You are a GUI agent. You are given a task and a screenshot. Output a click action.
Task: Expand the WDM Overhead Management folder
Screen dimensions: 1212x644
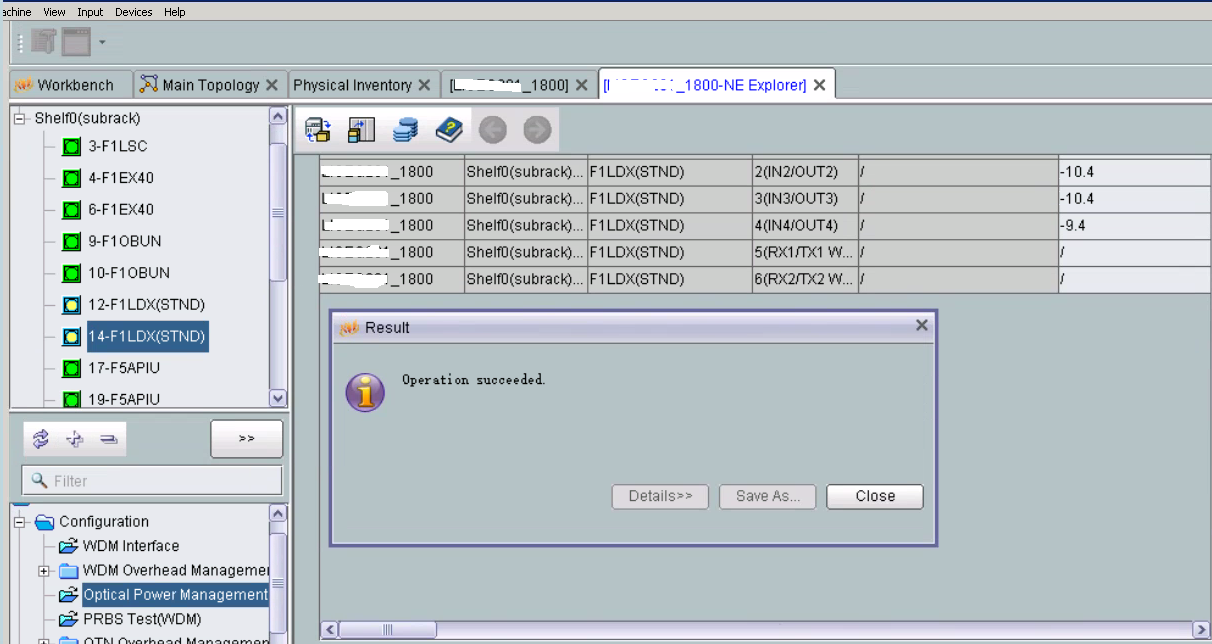[44, 571]
